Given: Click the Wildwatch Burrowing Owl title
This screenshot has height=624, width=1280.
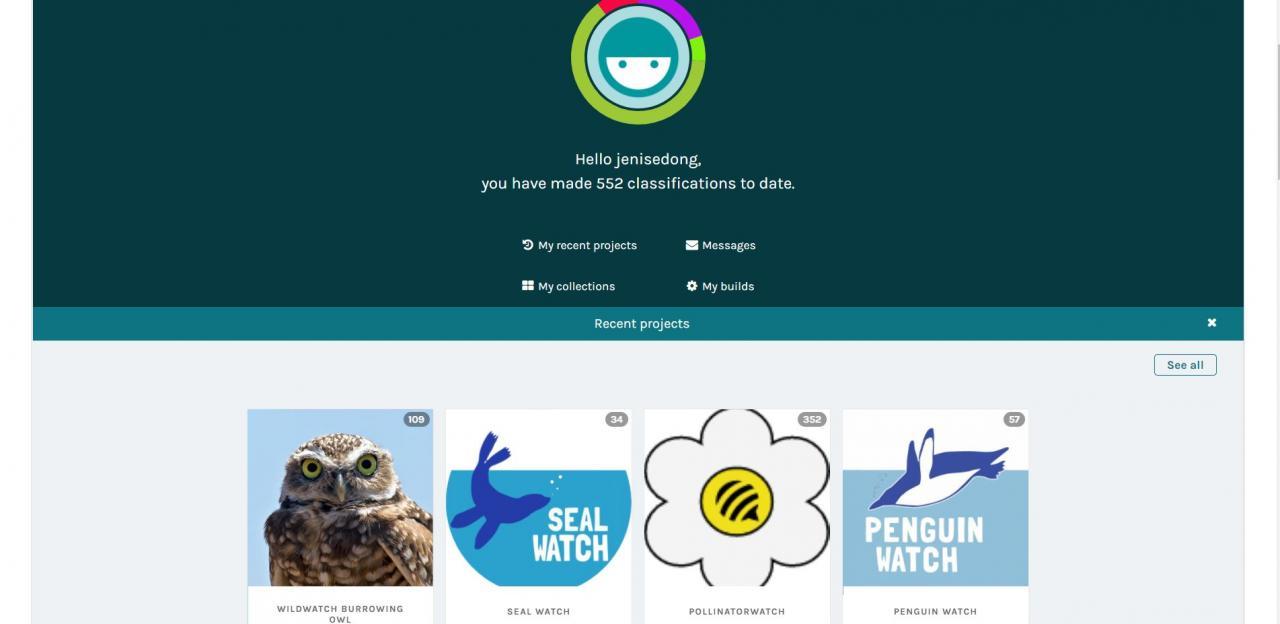Looking at the screenshot, I should click(340, 614).
